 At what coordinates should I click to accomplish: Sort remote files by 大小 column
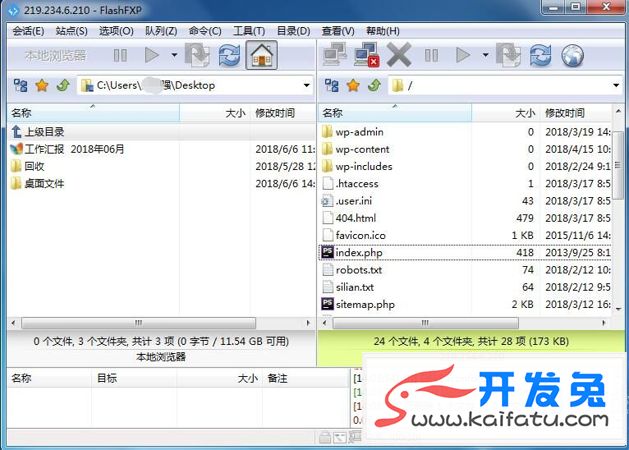[x=506, y=113]
